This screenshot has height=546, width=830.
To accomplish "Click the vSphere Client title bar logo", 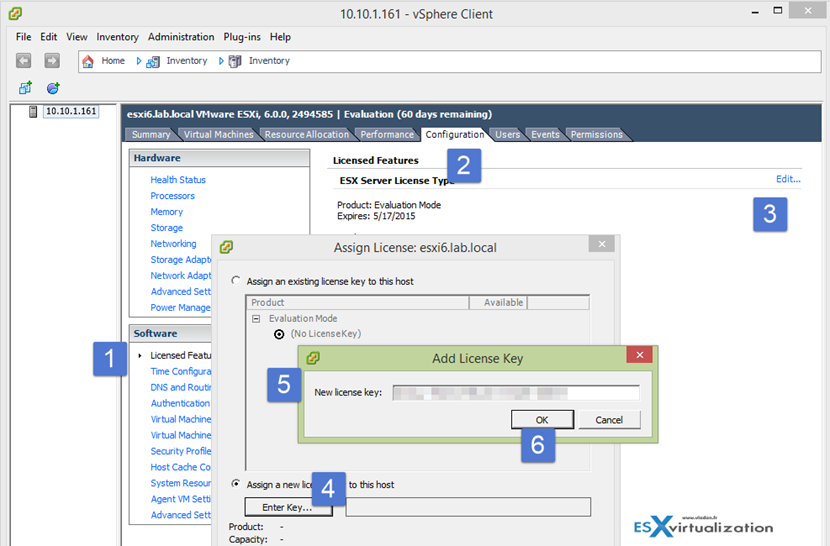I will (x=15, y=14).
